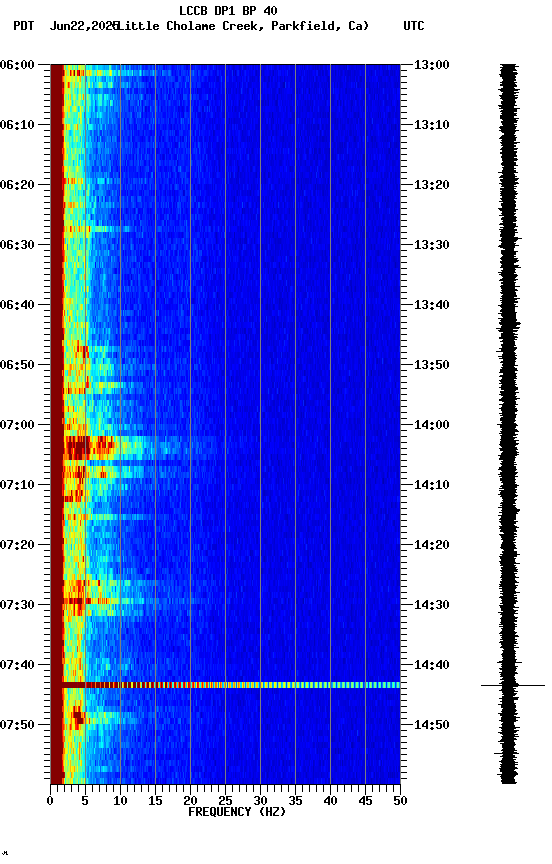Click the 14:20 UTC time label
The height and width of the screenshot is (864, 552).
(x=432, y=545)
